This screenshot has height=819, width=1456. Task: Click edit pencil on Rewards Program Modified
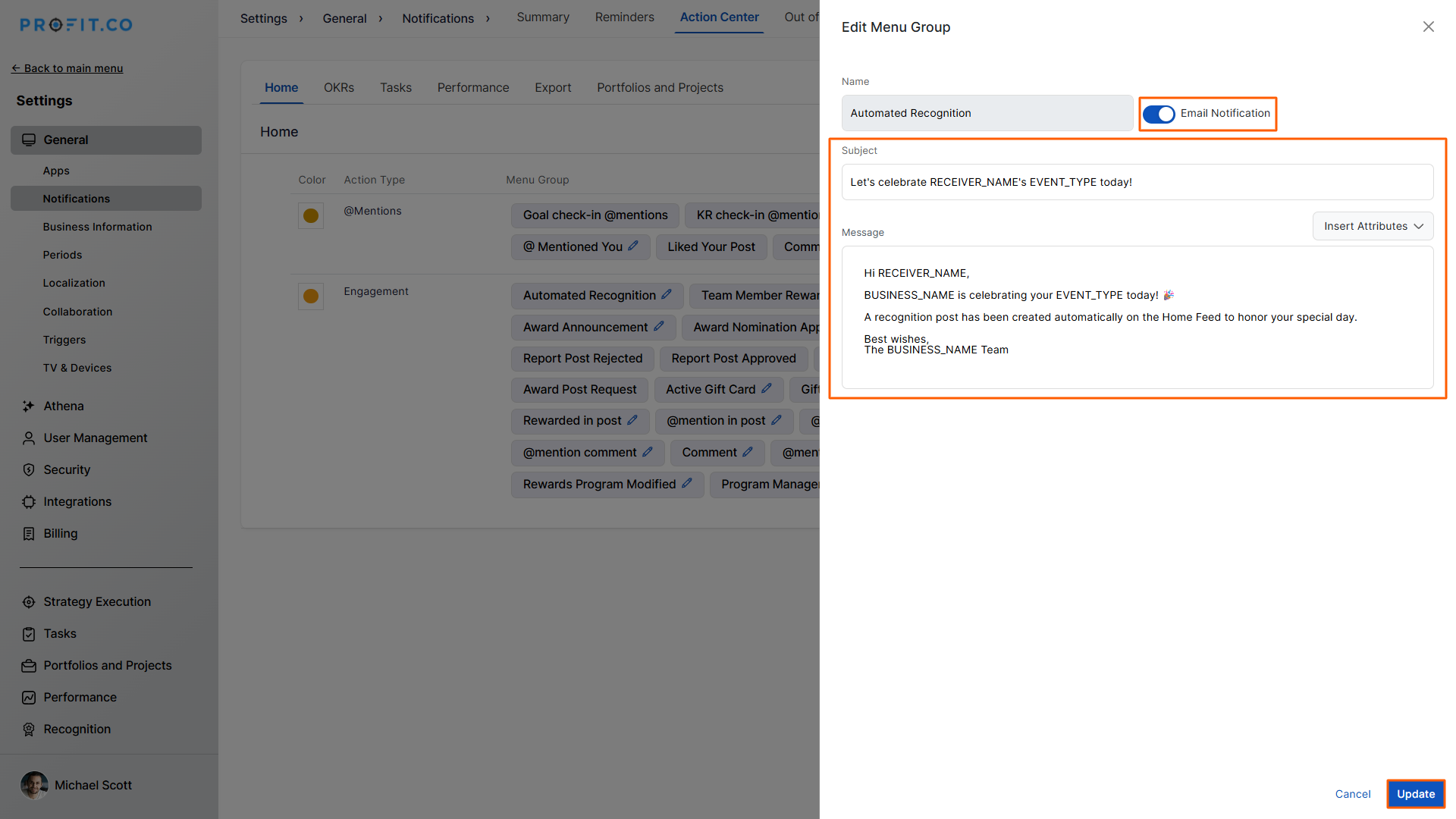coord(687,483)
